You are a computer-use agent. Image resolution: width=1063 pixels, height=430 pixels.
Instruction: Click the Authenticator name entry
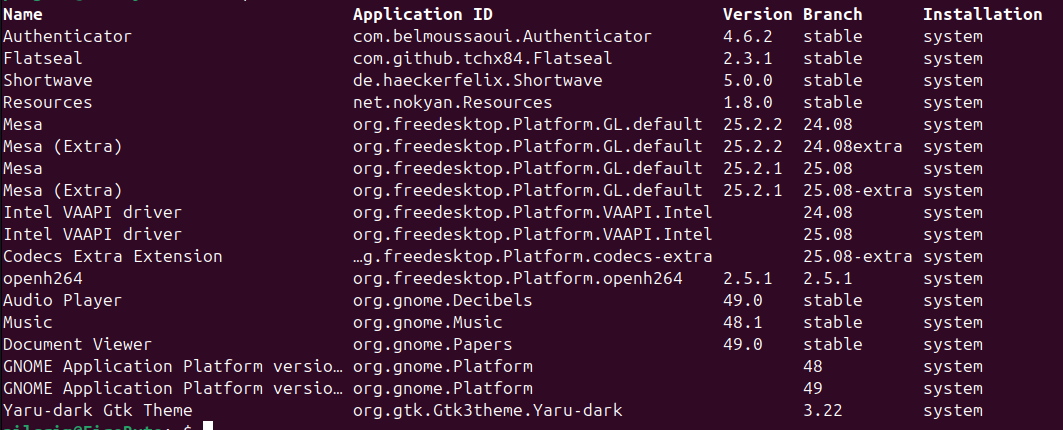[x=67, y=37]
